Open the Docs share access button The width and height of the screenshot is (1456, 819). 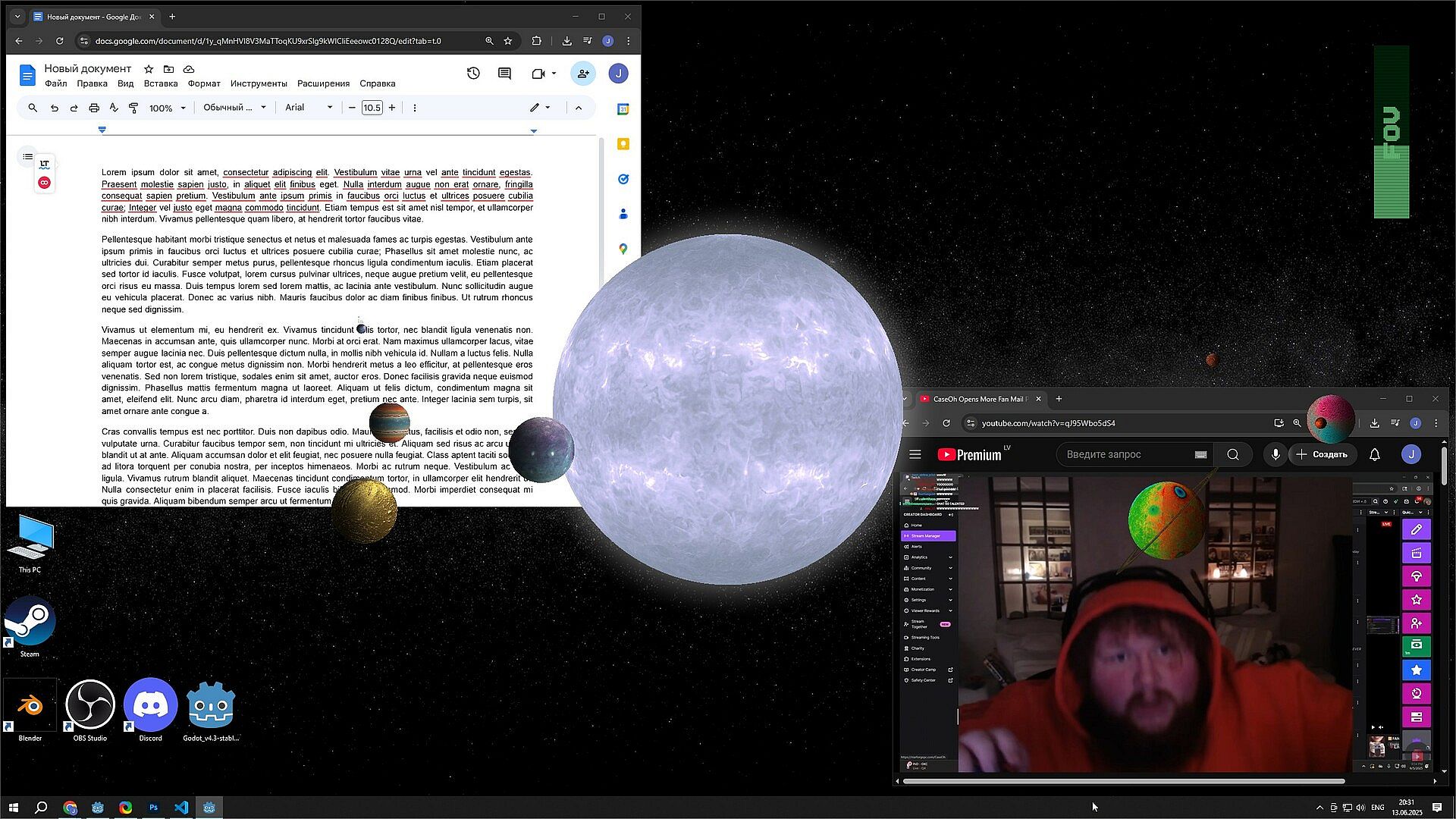(x=583, y=74)
